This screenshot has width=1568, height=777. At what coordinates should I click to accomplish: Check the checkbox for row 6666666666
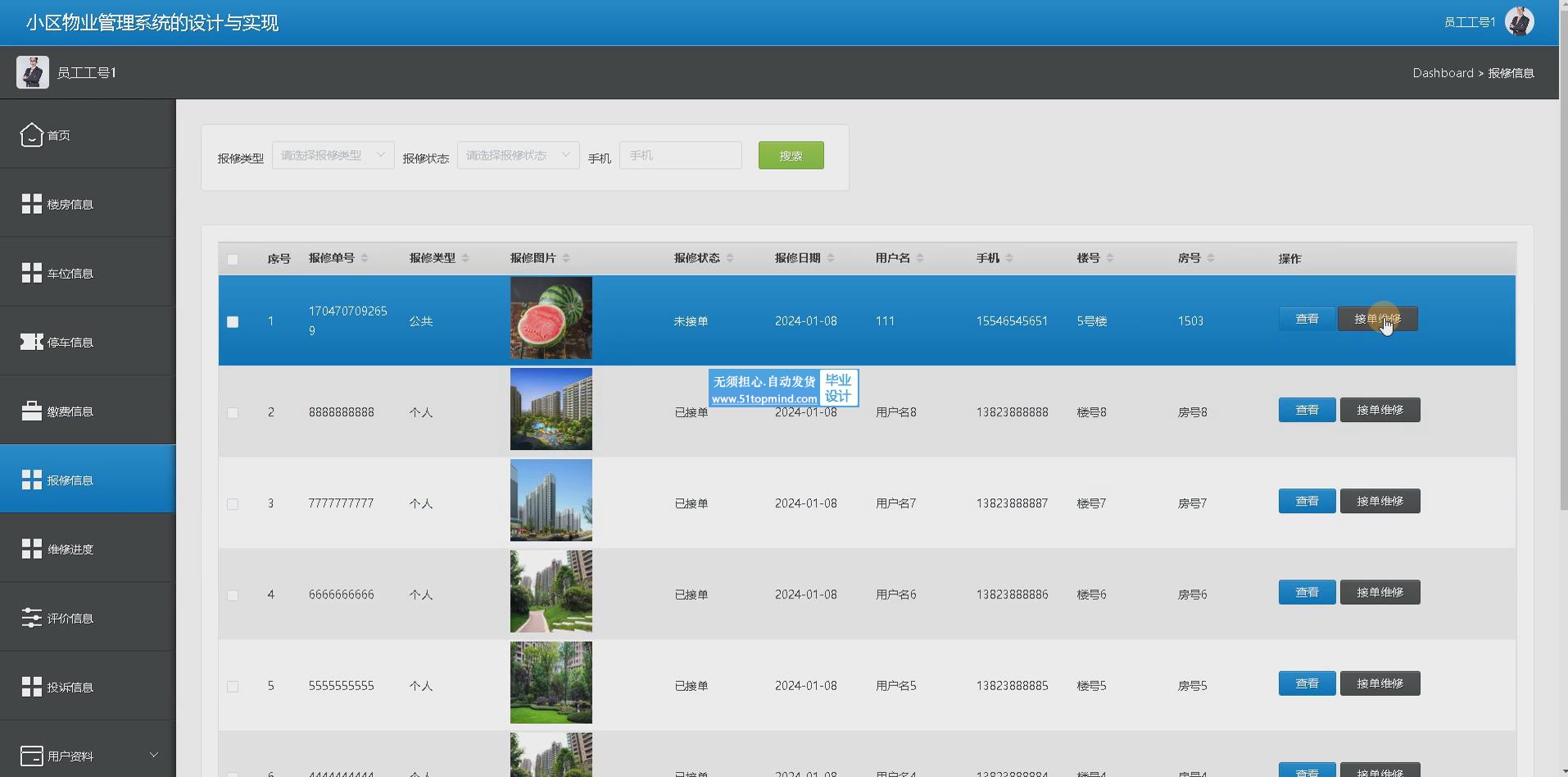click(x=233, y=595)
